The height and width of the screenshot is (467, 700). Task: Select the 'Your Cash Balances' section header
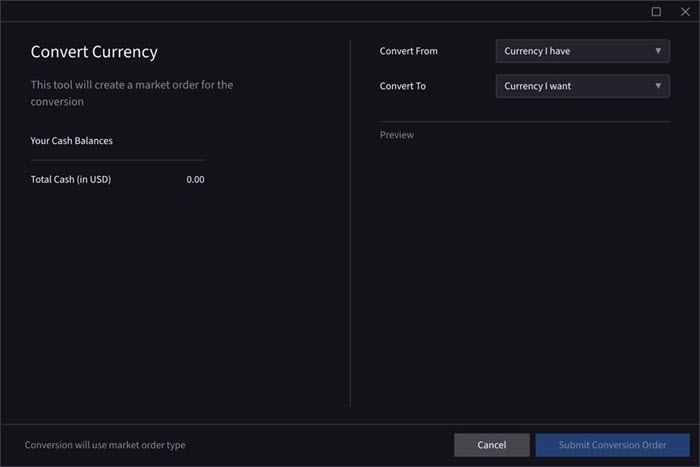(72, 141)
